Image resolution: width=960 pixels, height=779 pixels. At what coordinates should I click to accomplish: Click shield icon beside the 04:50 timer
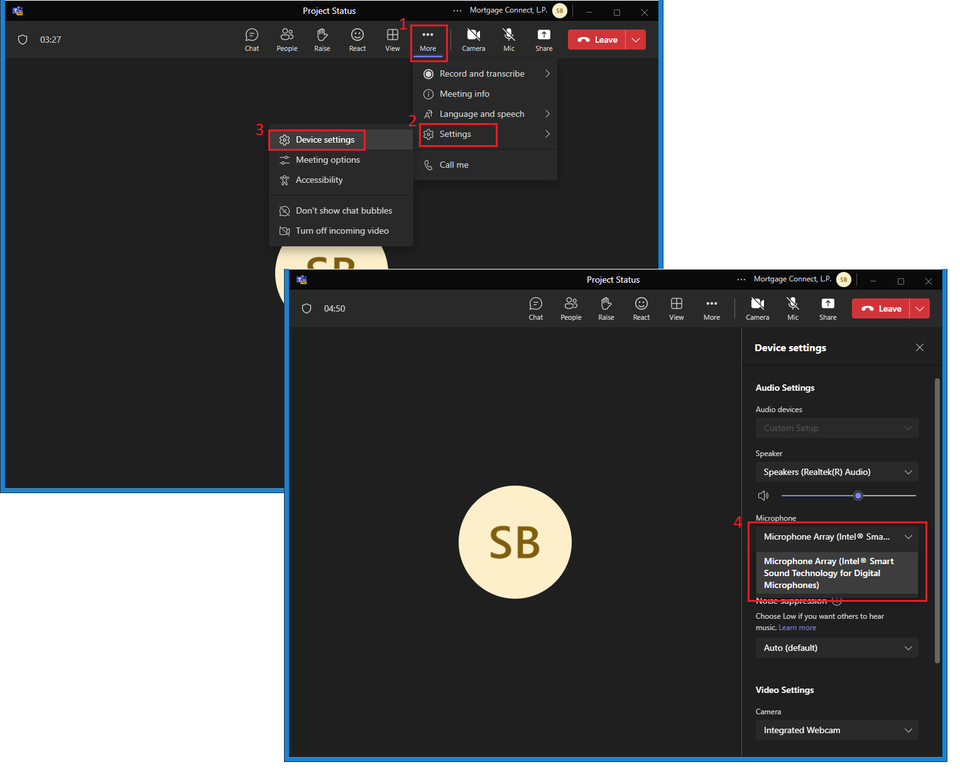coord(306,309)
